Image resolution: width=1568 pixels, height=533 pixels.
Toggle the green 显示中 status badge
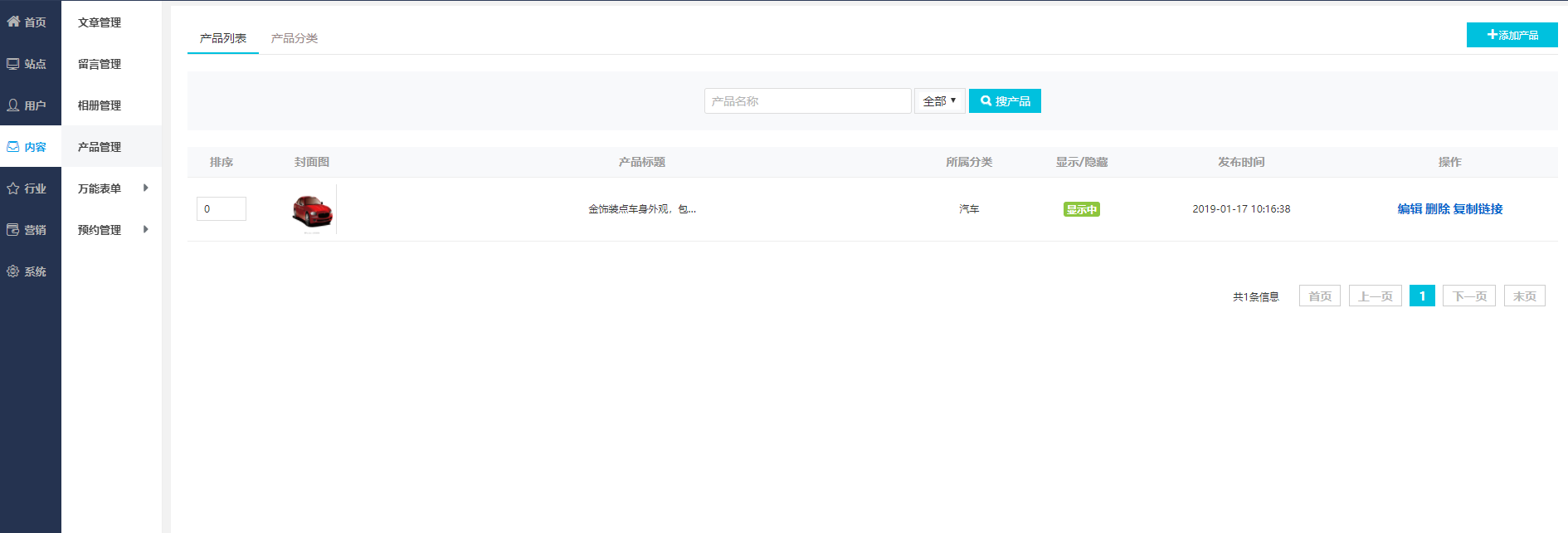[x=1081, y=209]
